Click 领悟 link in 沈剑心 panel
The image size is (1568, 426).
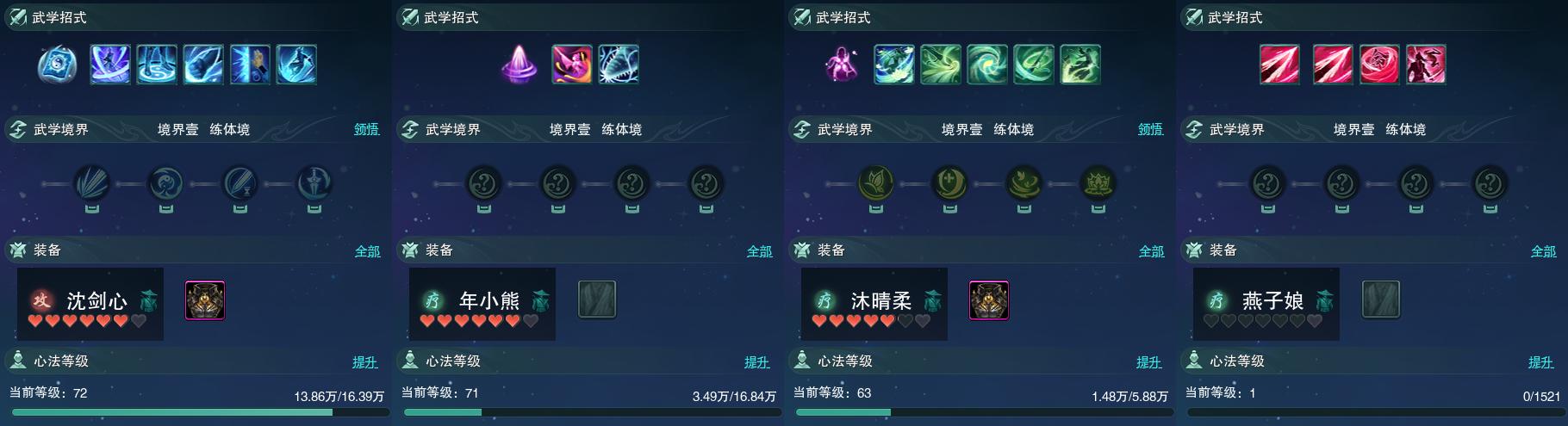pyautogui.click(x=366, y=129)
